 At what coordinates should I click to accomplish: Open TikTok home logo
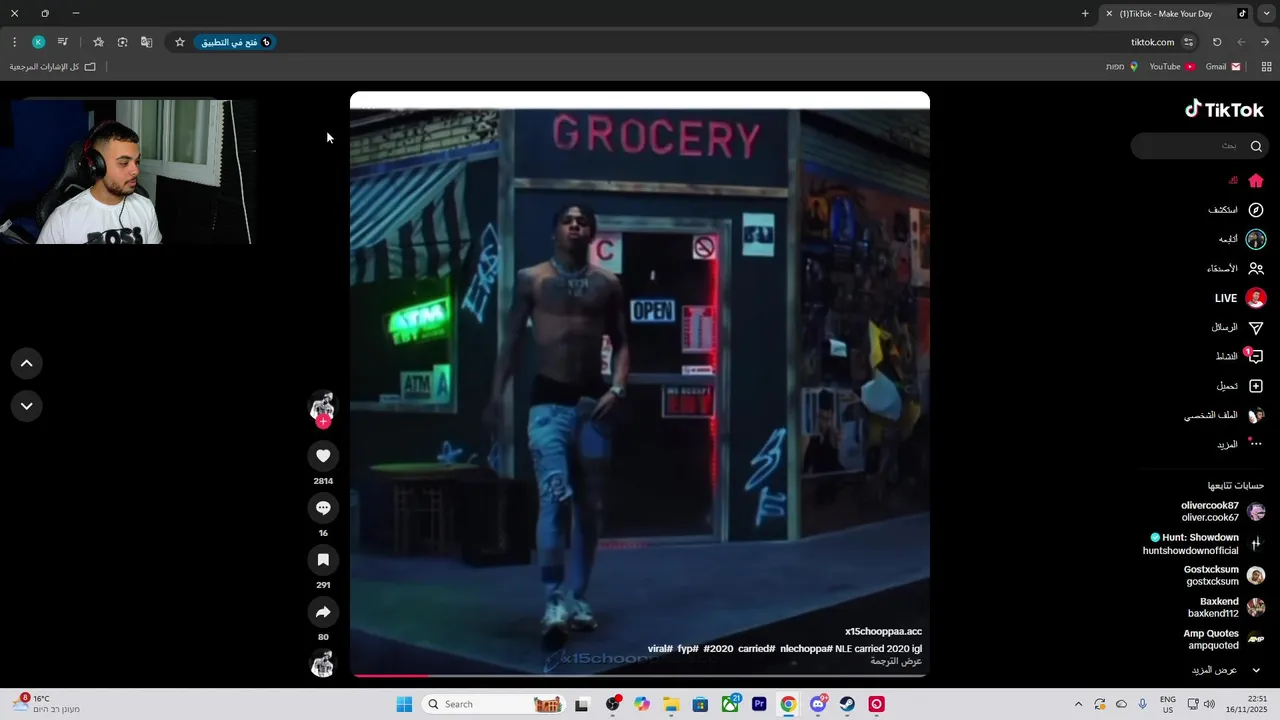(1224, 110)
